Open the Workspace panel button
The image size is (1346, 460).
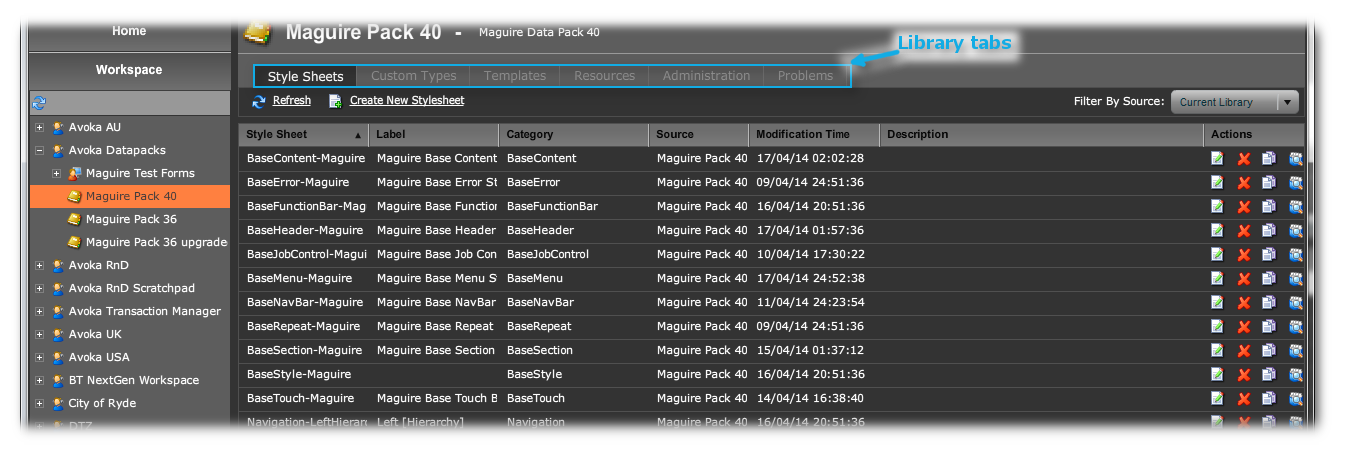coord(129,70)
